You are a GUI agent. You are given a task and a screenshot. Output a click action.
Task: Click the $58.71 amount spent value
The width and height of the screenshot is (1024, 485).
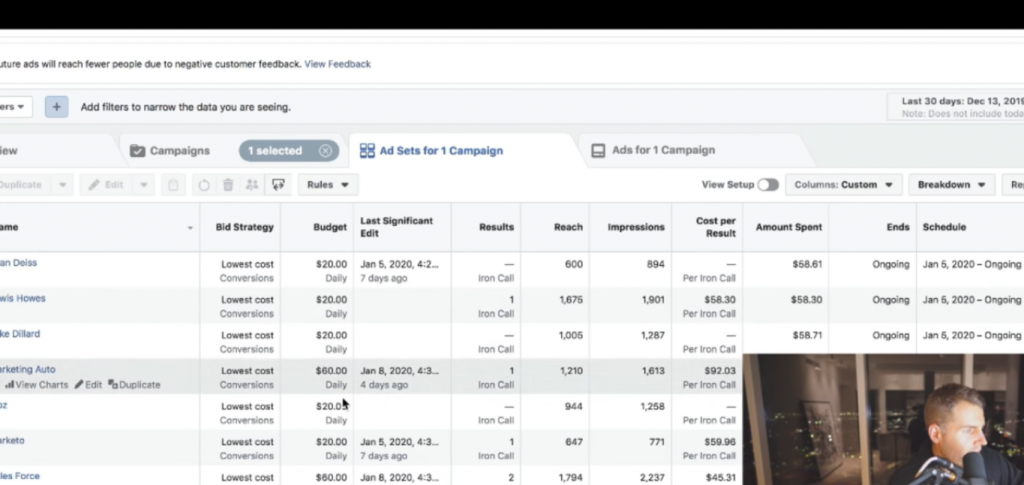point(807,335)
